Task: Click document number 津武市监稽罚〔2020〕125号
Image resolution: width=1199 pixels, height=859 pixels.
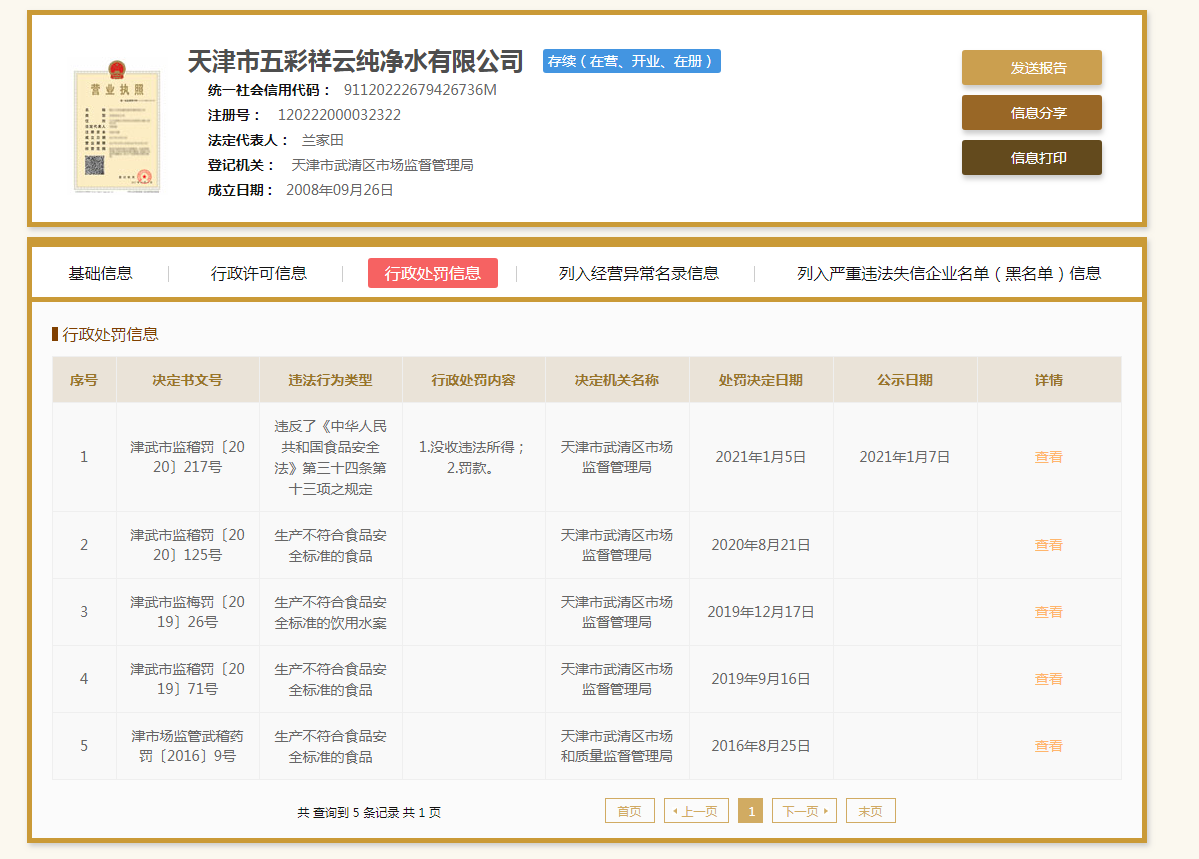Action: (187, 545)
